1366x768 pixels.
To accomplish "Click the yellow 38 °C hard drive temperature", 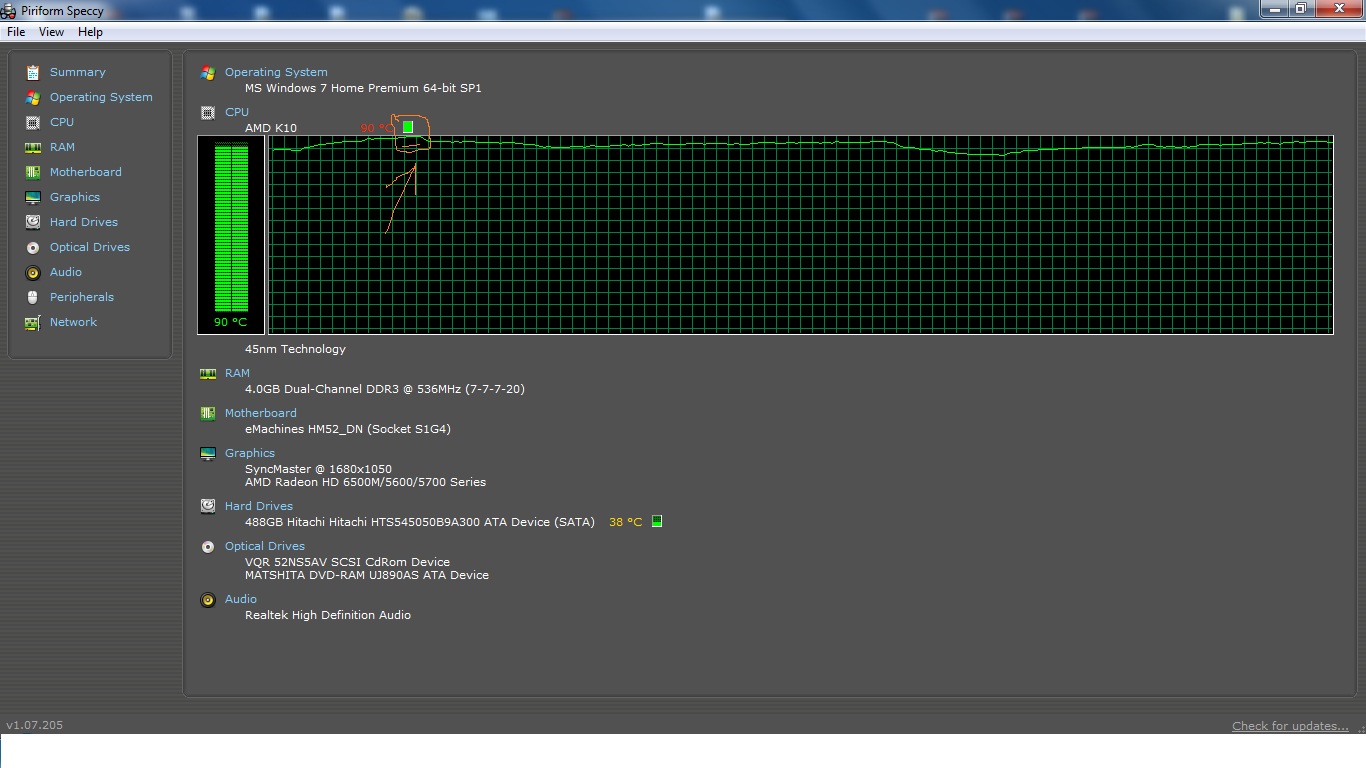I will click(626, 522).
